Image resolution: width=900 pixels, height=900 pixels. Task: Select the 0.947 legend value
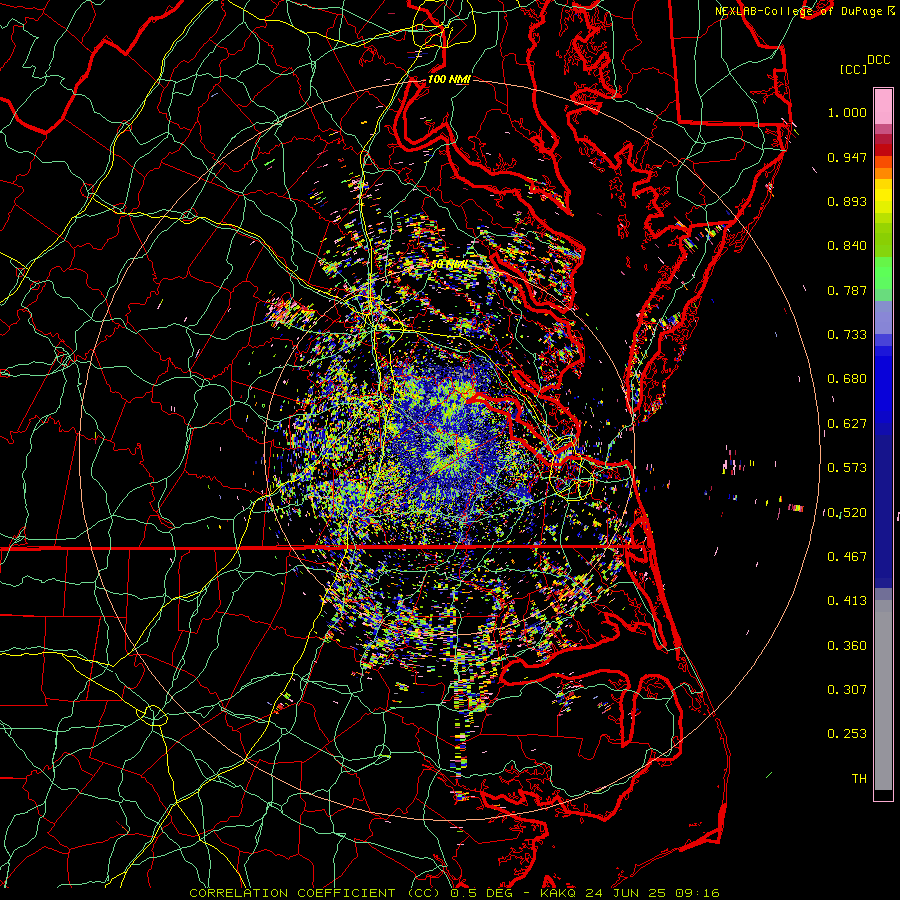(847, 157)
